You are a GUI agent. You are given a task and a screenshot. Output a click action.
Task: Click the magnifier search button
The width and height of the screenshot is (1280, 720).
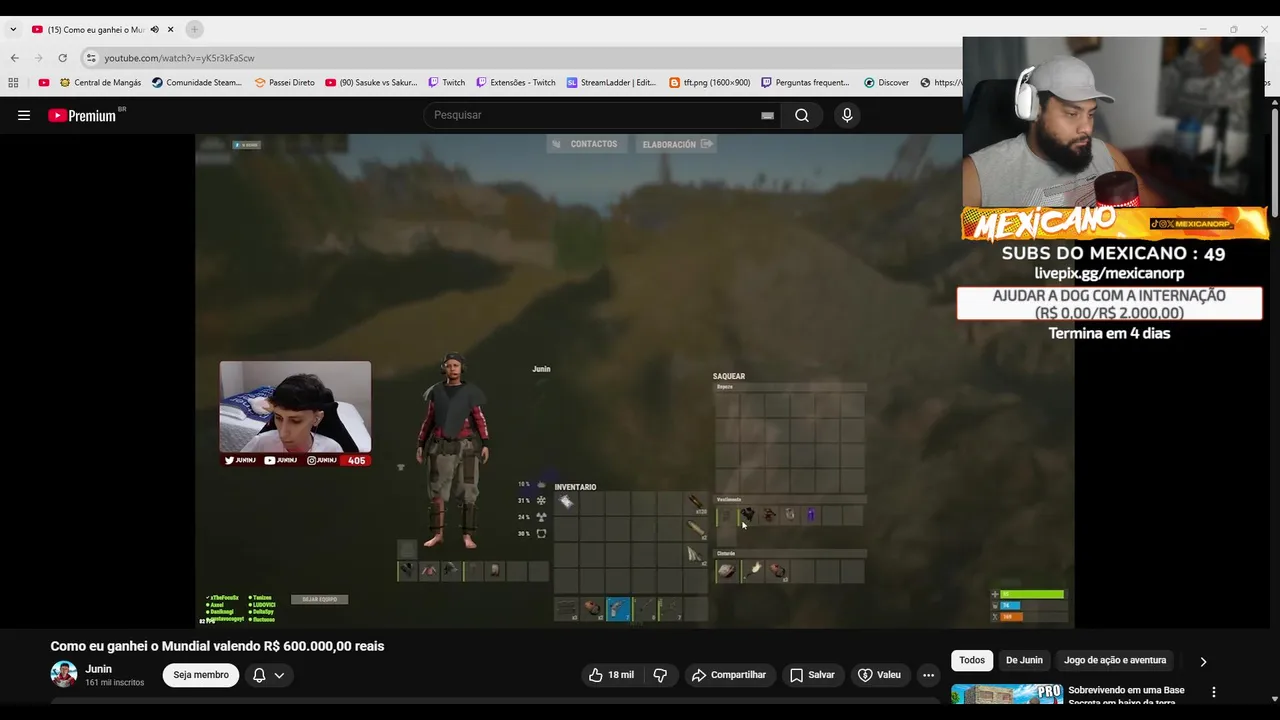(x=802, y=115)
